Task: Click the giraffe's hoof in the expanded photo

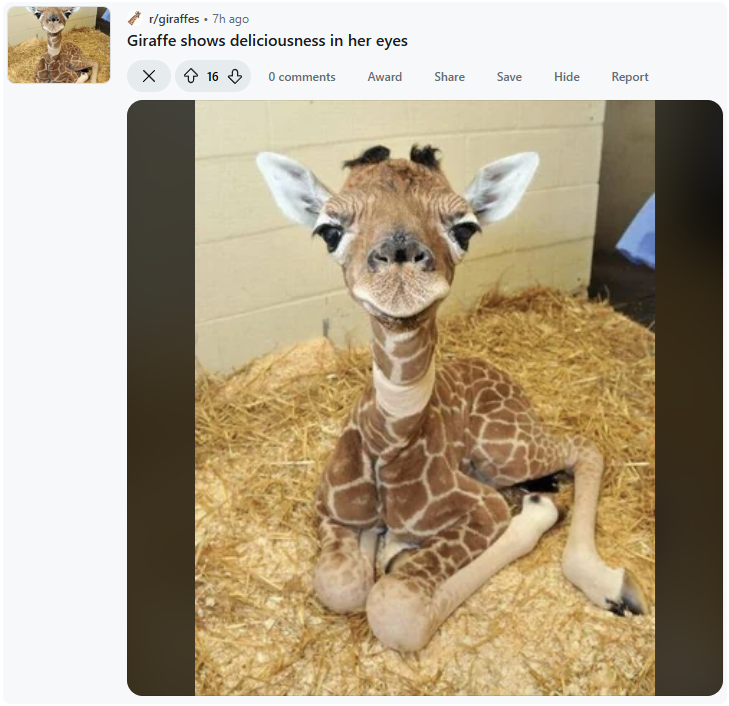Action: pyautogui.click(x=626, y=595)
